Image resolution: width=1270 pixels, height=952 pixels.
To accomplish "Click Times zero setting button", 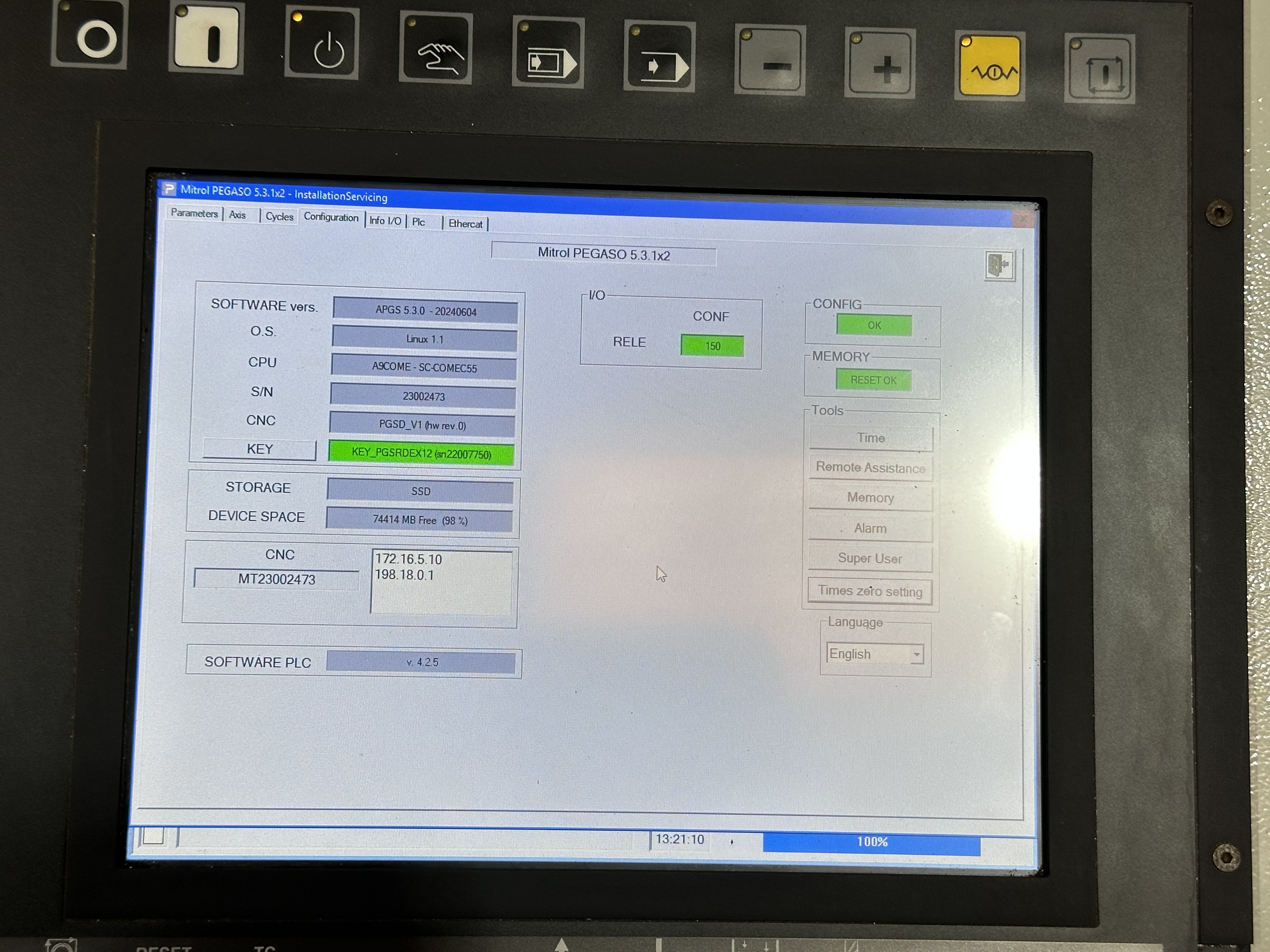I will 870,591.
